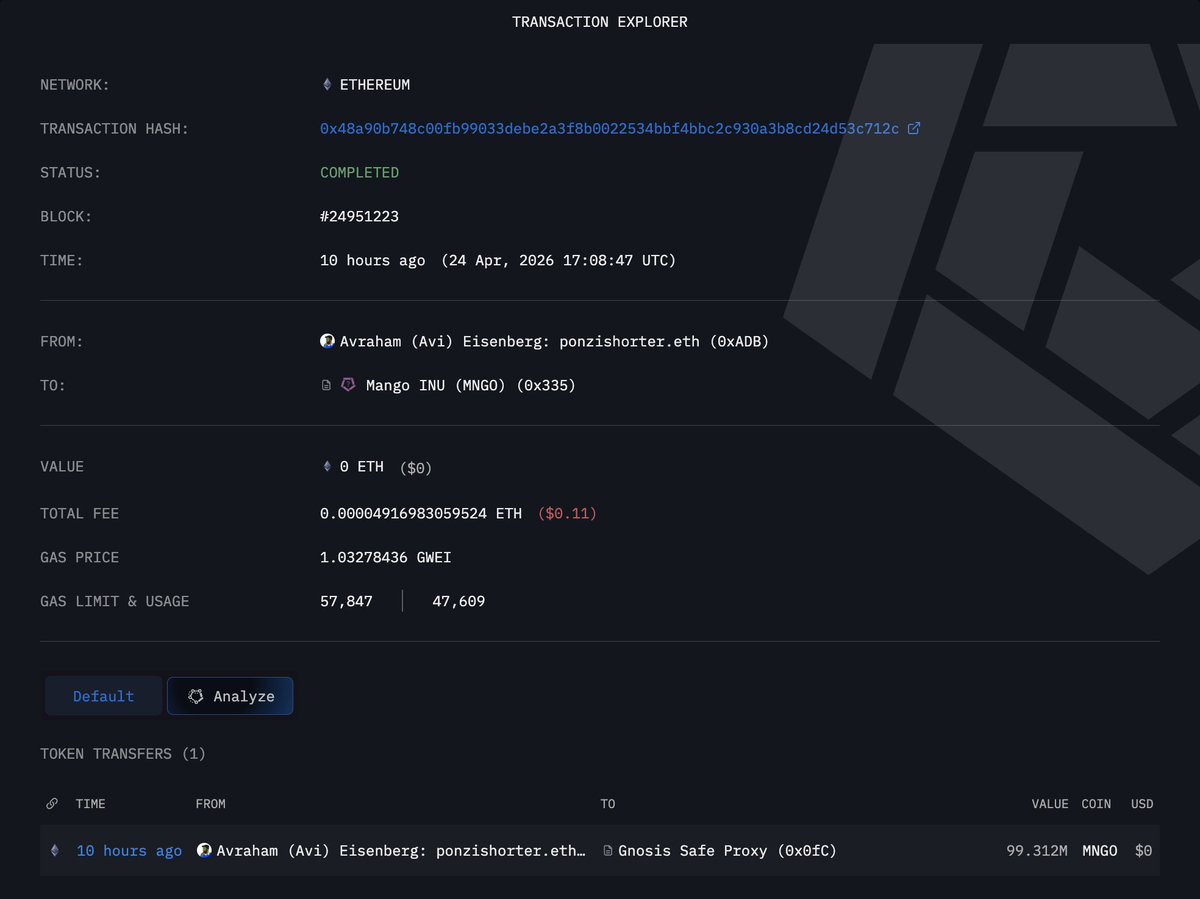Click the TRANSACTION EXPLORER title

pyautogui.click(x=600, y=22)
